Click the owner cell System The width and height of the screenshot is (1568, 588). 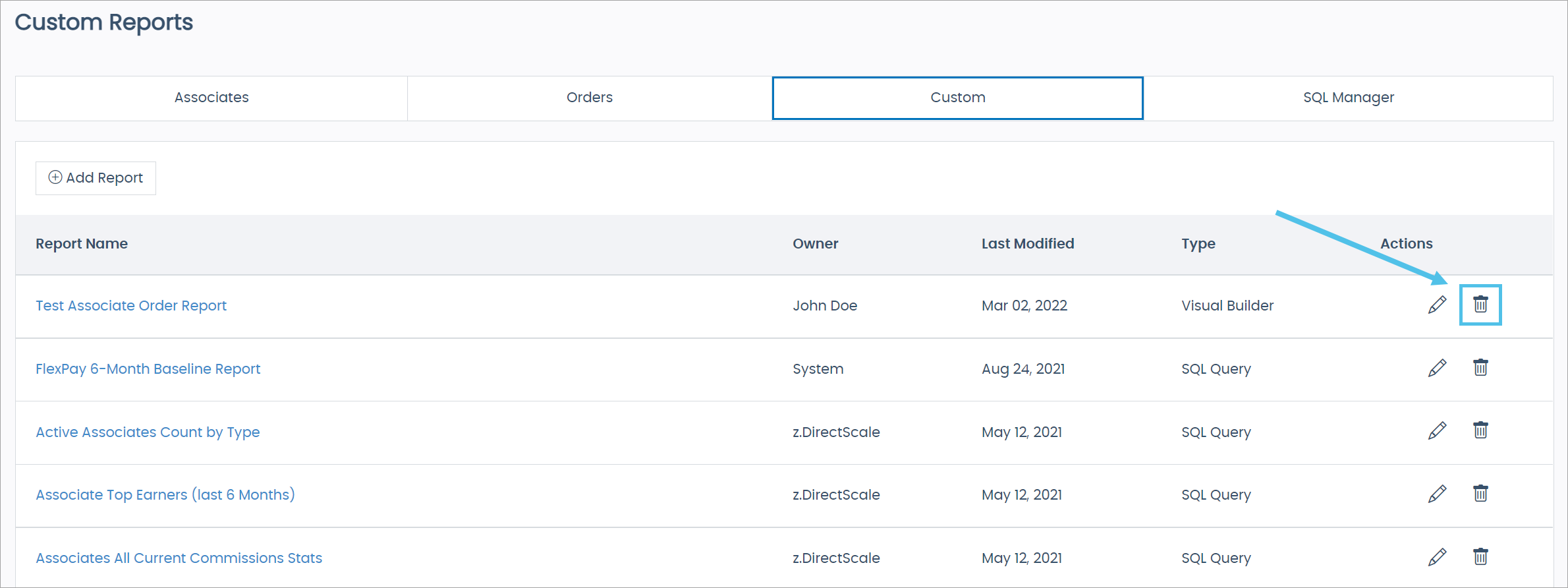click(818, 370)
